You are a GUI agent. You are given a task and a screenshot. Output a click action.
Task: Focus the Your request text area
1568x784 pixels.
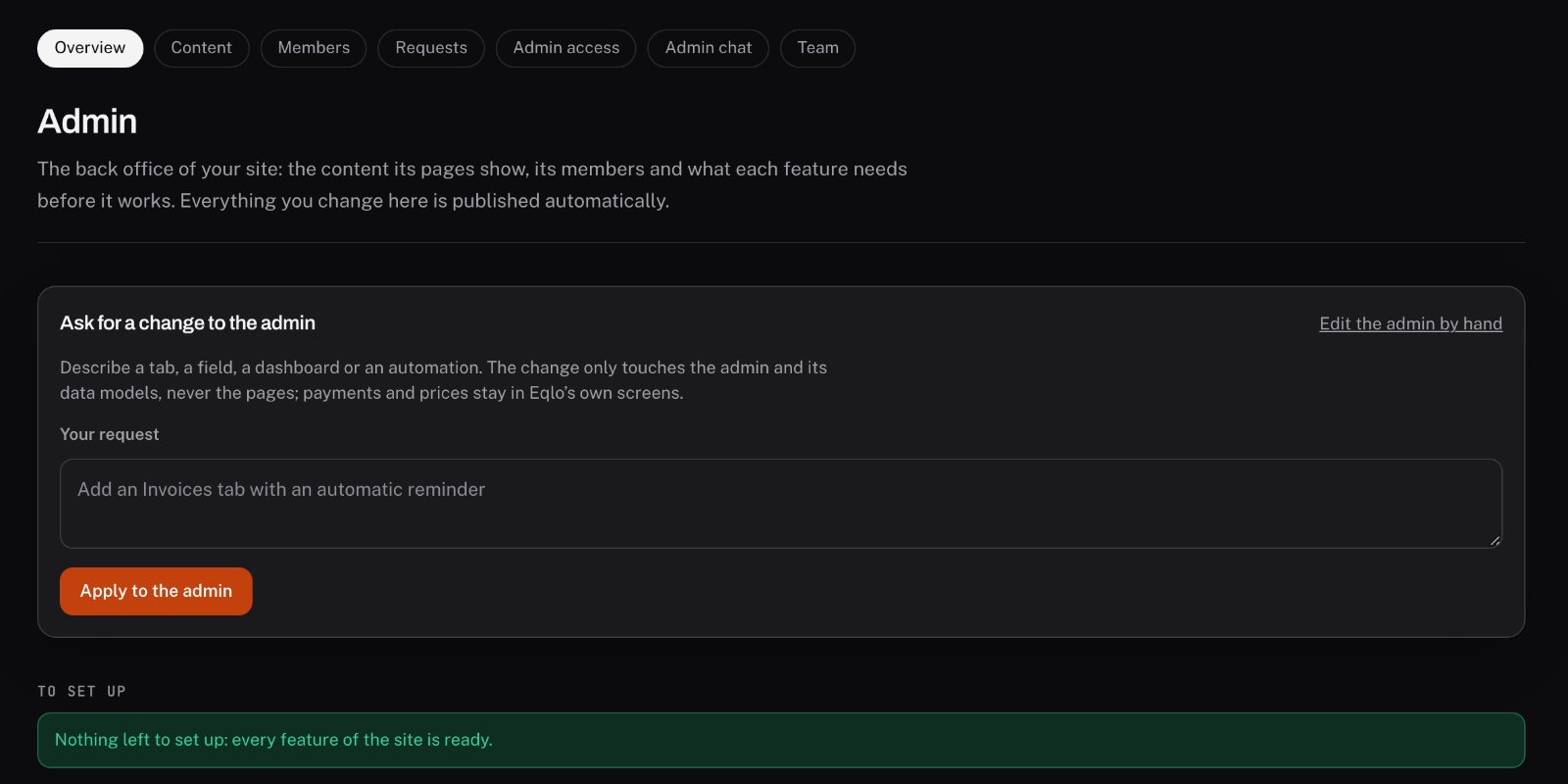(781, 504)
